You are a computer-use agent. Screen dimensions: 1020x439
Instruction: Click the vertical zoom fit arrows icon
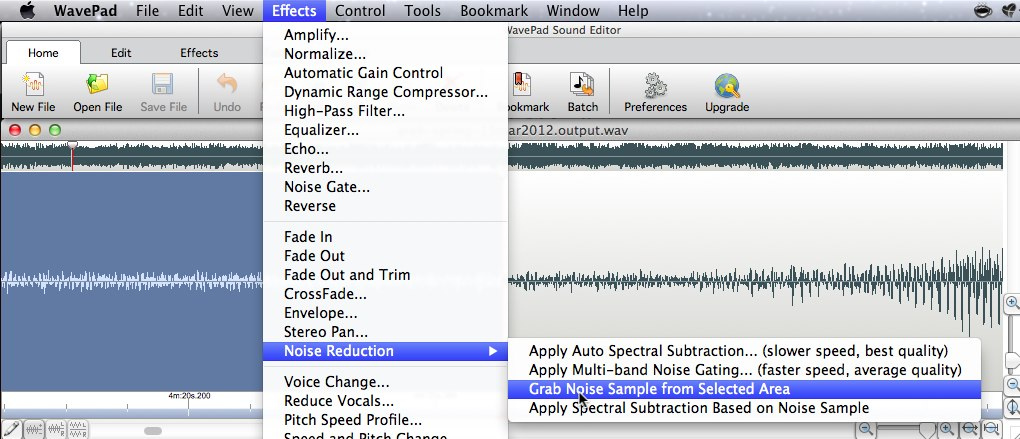pyautogui.click(x=1013, y=408)
